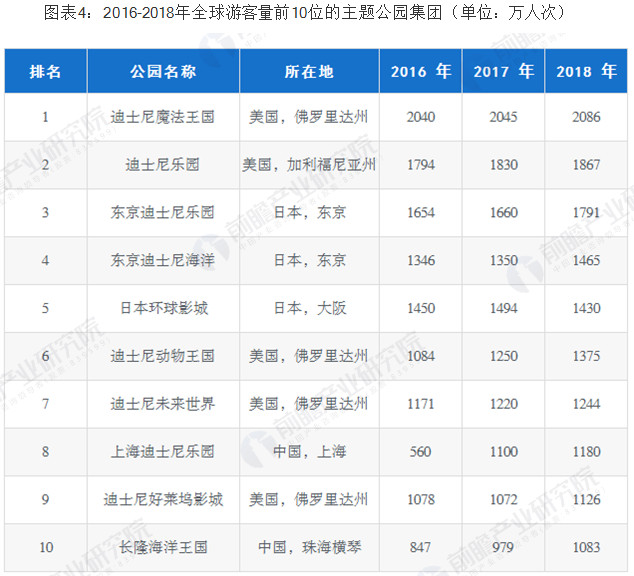The height and width of the screenshot is (576, 634).
Task: Select the 东京迪士尼乐园 park name cell
Action: pyautogui.click(x=163, y=213)
